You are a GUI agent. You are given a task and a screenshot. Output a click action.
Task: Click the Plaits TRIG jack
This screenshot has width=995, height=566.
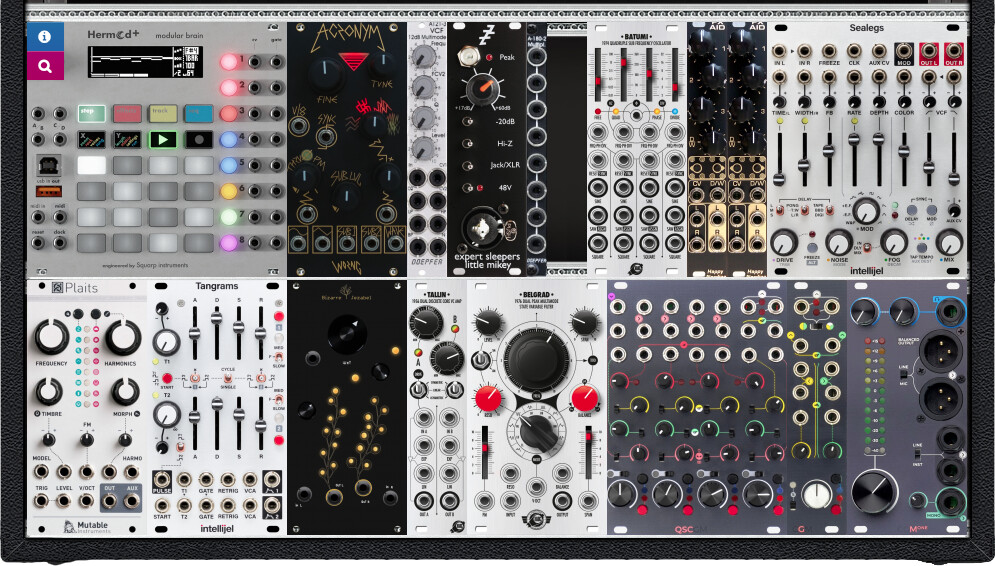(x=41, y=501)
